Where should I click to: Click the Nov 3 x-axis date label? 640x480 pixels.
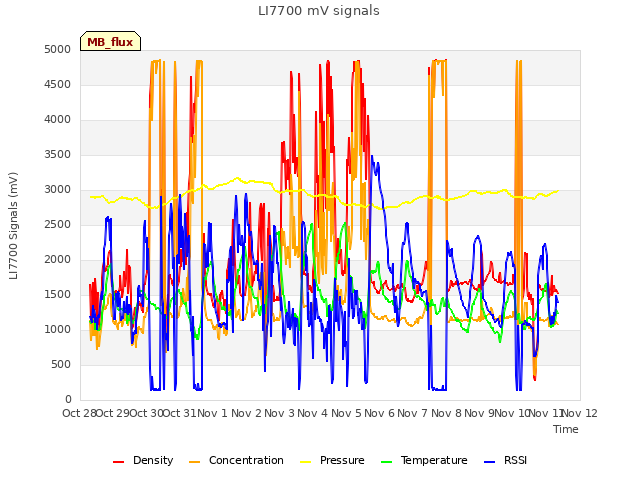[x=279, y=413]
